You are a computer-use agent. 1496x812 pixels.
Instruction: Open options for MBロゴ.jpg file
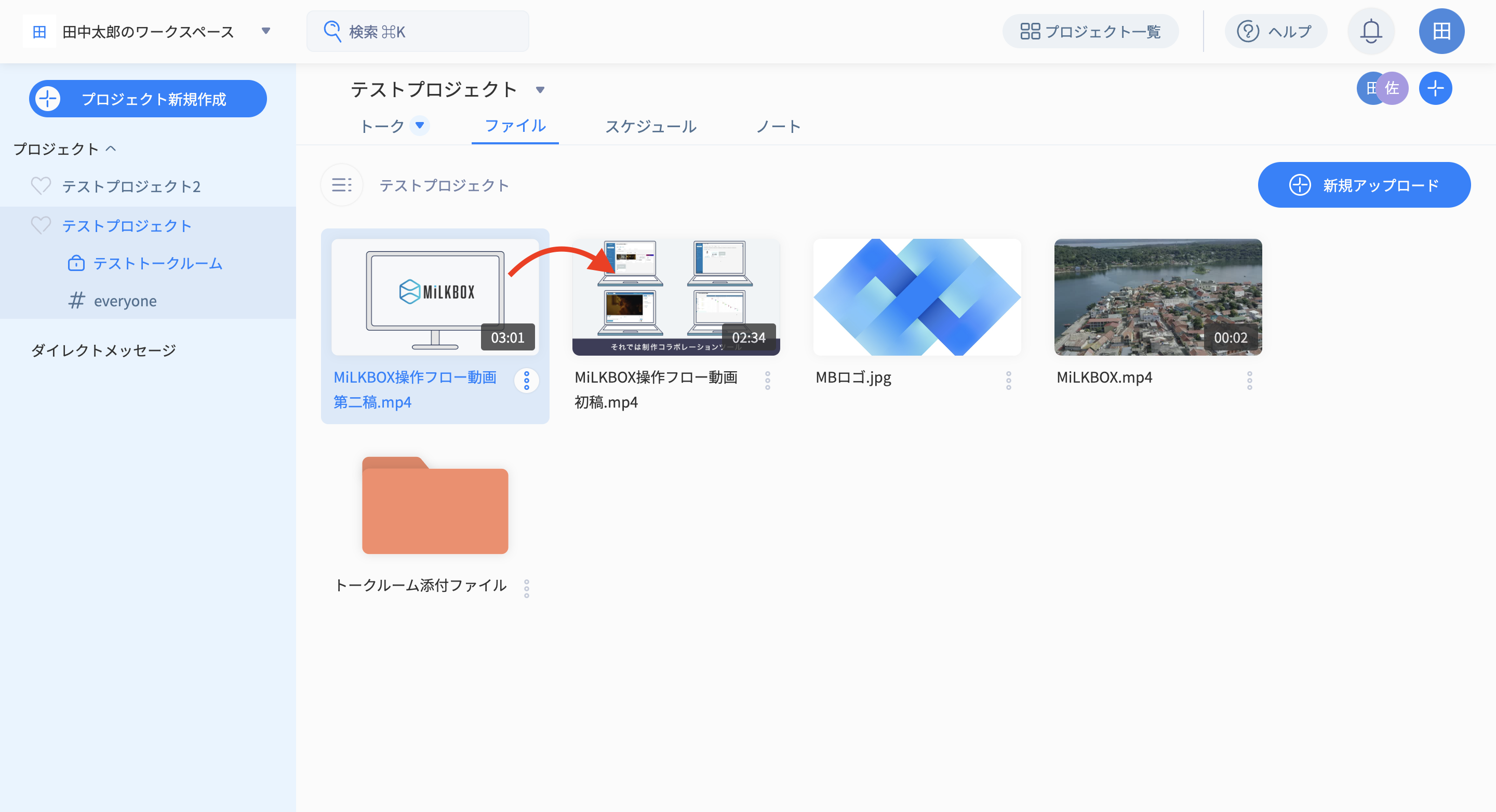coord(1008,380)
